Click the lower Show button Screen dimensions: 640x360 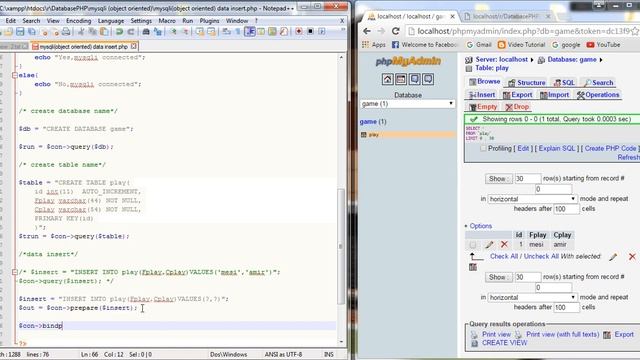click(498, 277)
